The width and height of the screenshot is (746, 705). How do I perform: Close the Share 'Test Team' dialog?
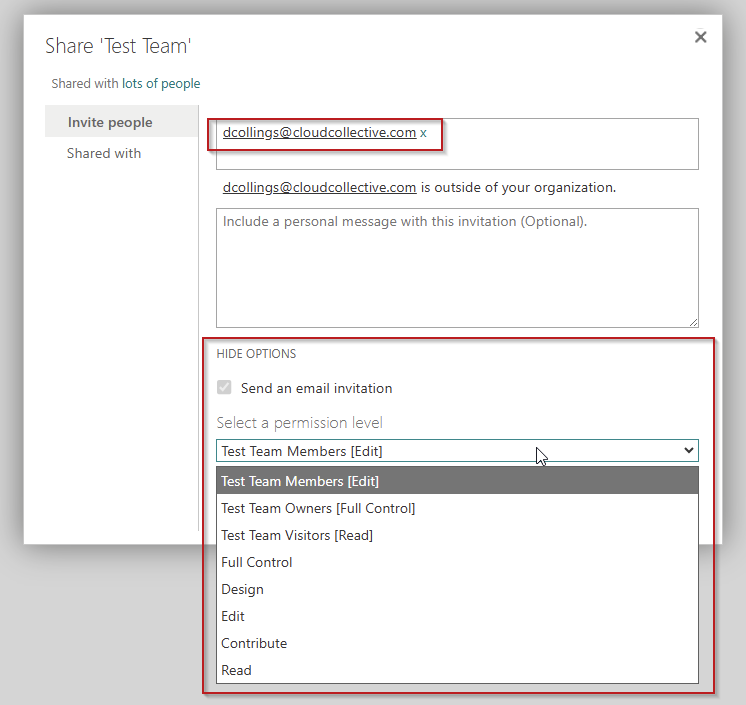click(700, 37)
